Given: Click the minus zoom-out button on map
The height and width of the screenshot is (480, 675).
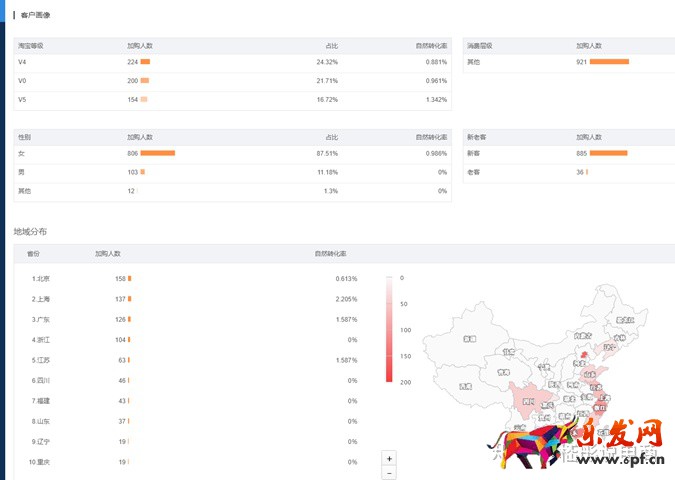Looking at the screenshot, I should (x=390, y=472).
